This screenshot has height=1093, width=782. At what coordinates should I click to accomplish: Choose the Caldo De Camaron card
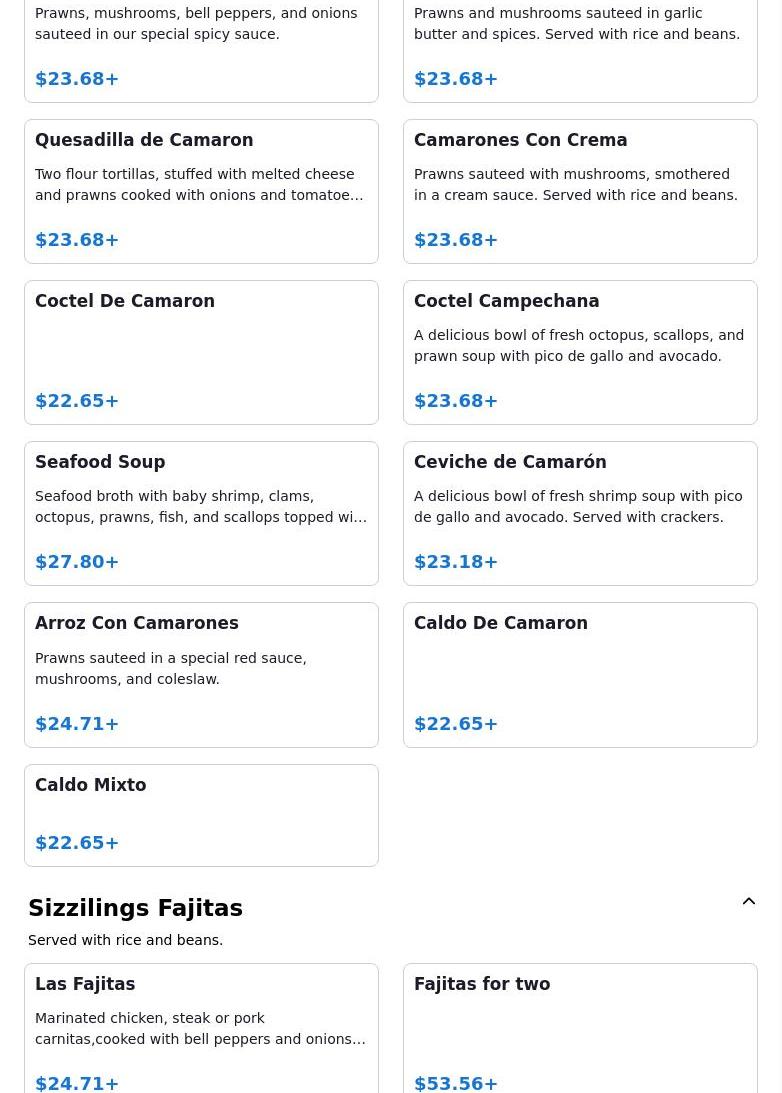580,675
